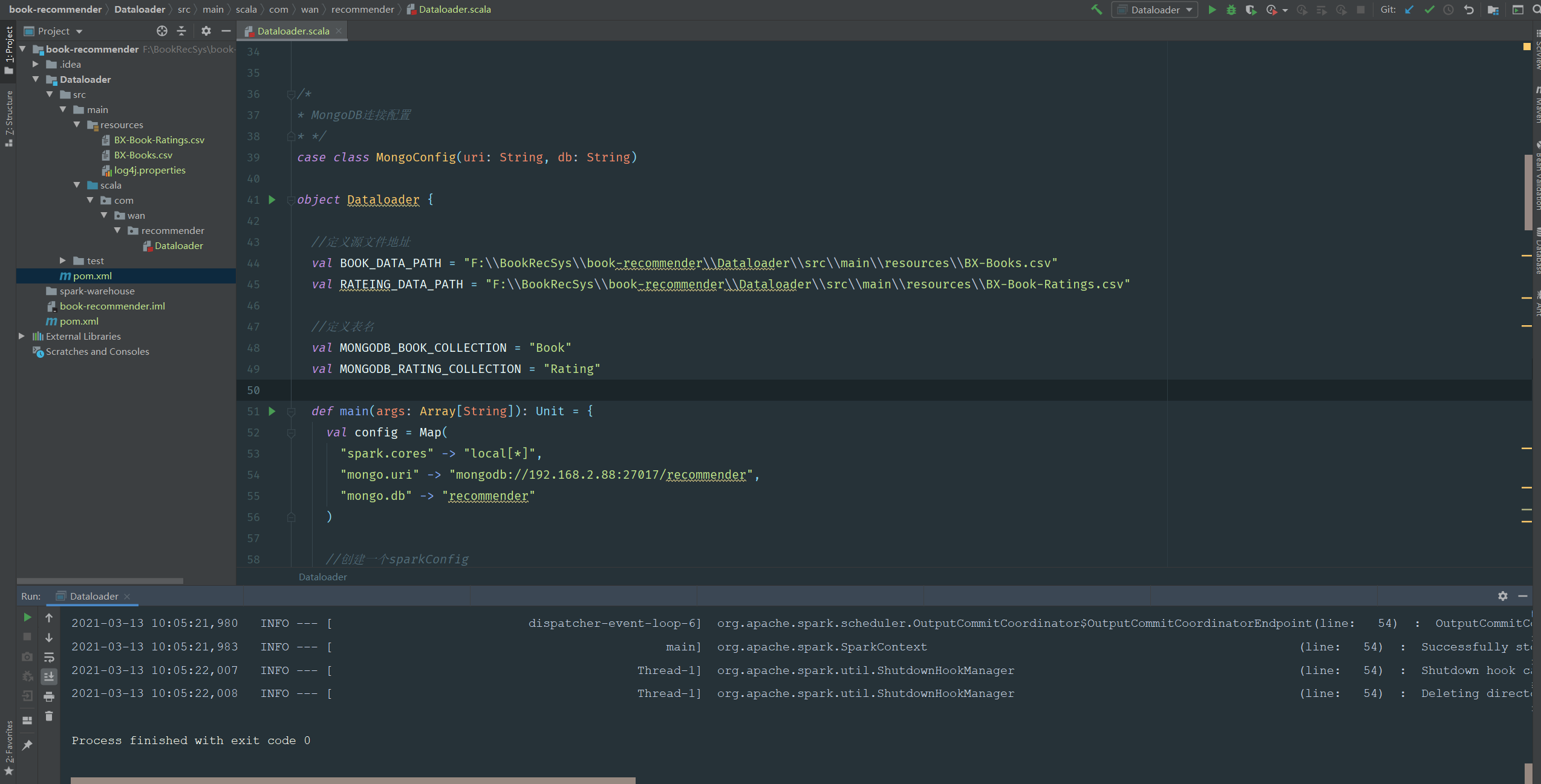Screen dimensions: 1541x784
Task: Open log4j.properties file
Action: click(x=149, y=170)
